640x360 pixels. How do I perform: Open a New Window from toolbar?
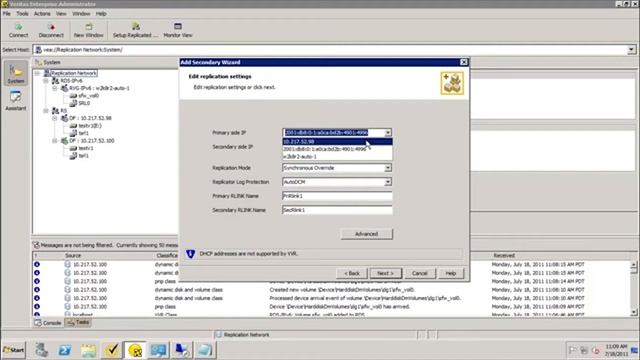(x=89, y=30)
